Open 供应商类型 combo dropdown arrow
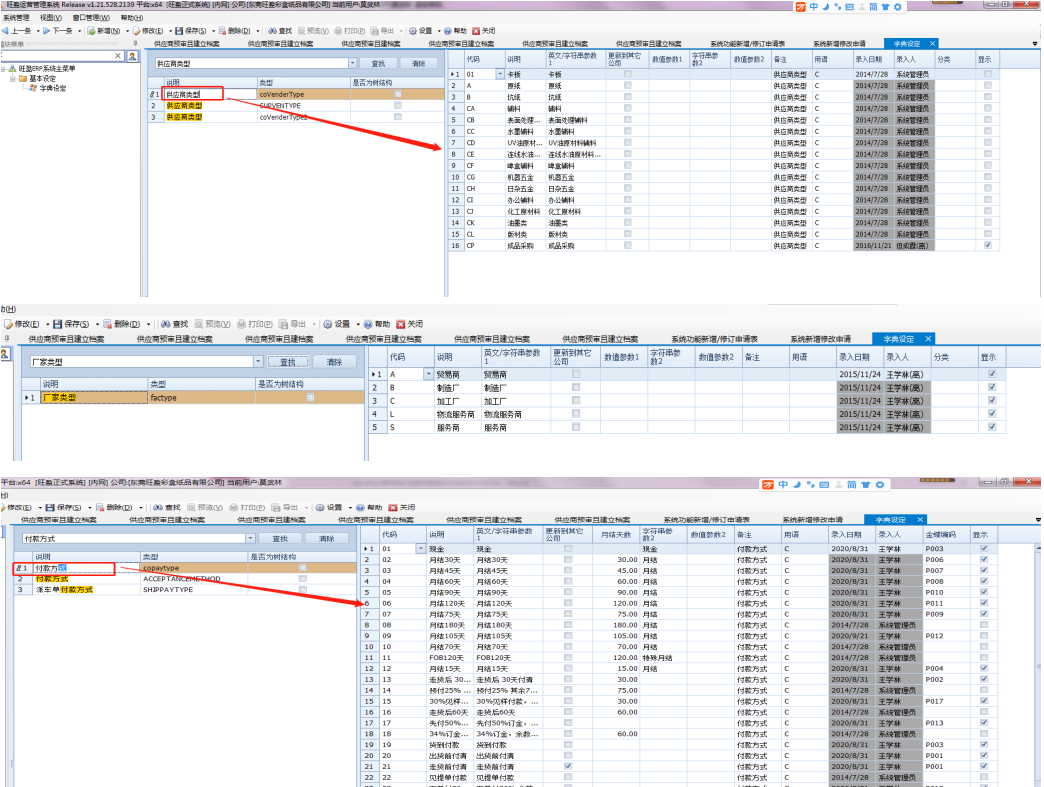This screenshot has width=1044, height=787. pyautogui.click(x=352, y=63)
